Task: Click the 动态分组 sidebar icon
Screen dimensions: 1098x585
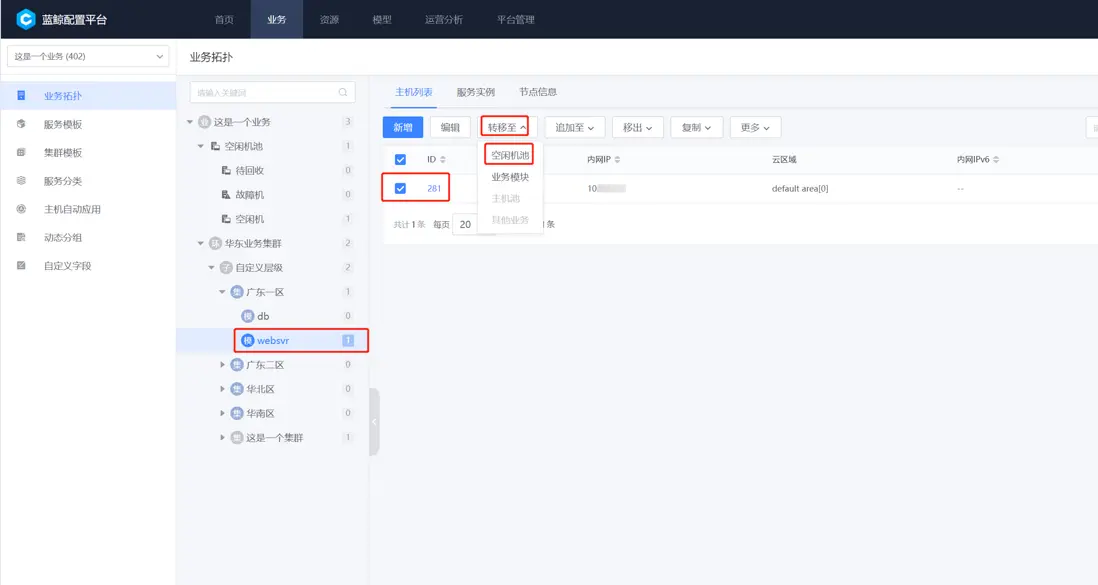Action: pos(21,238)
